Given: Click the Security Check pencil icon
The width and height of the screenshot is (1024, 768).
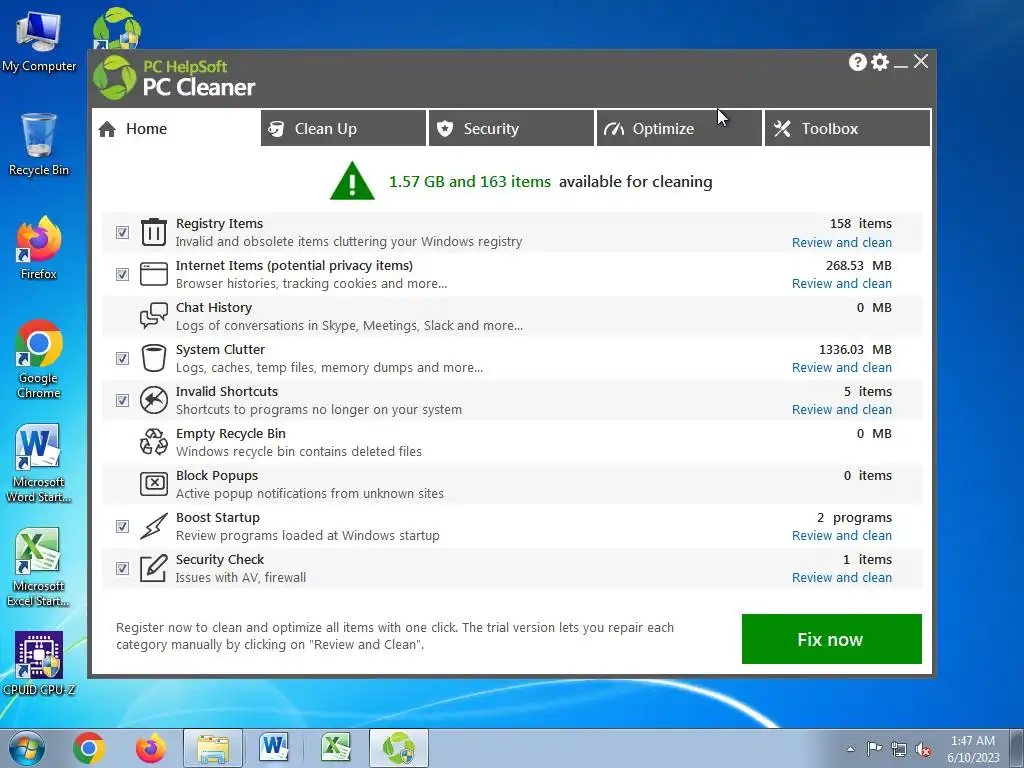Looking at the screenshot, I should click(x=153, y=568).
